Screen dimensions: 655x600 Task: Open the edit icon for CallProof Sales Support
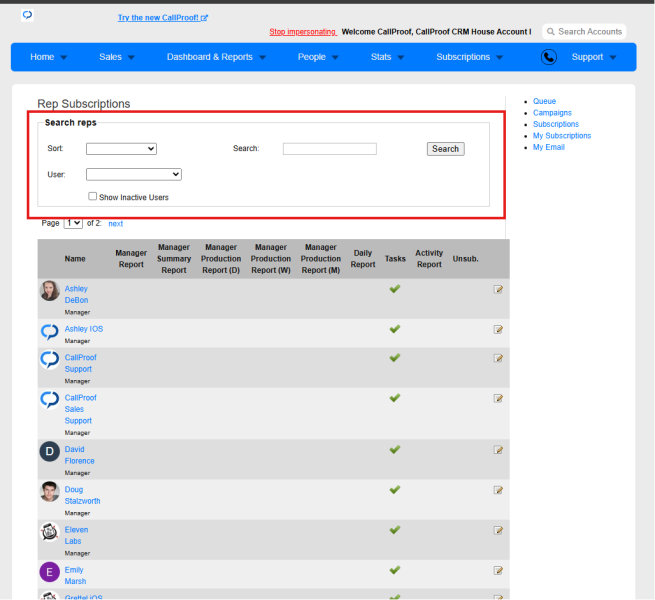pos(498,398)
